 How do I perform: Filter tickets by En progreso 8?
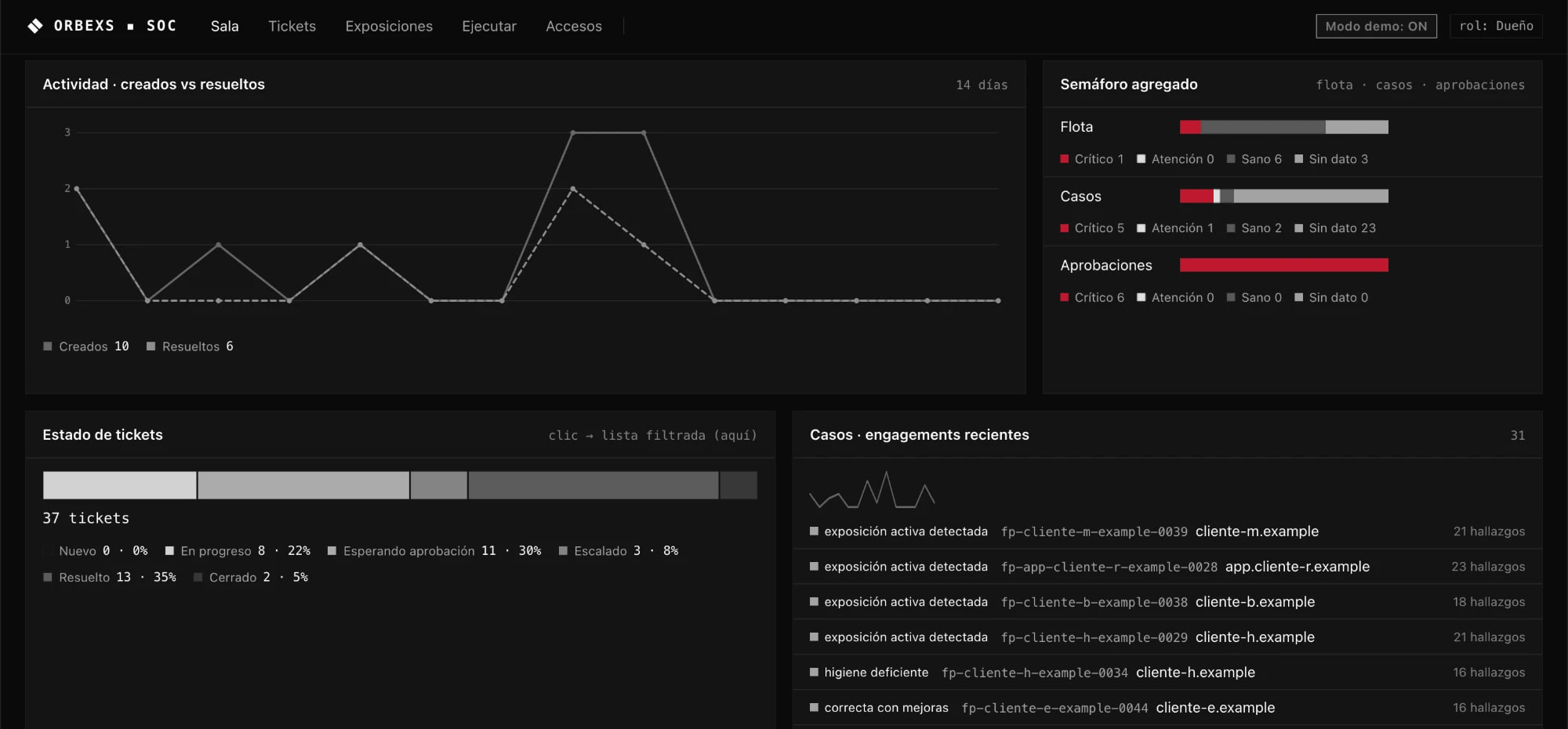point(238,551)
